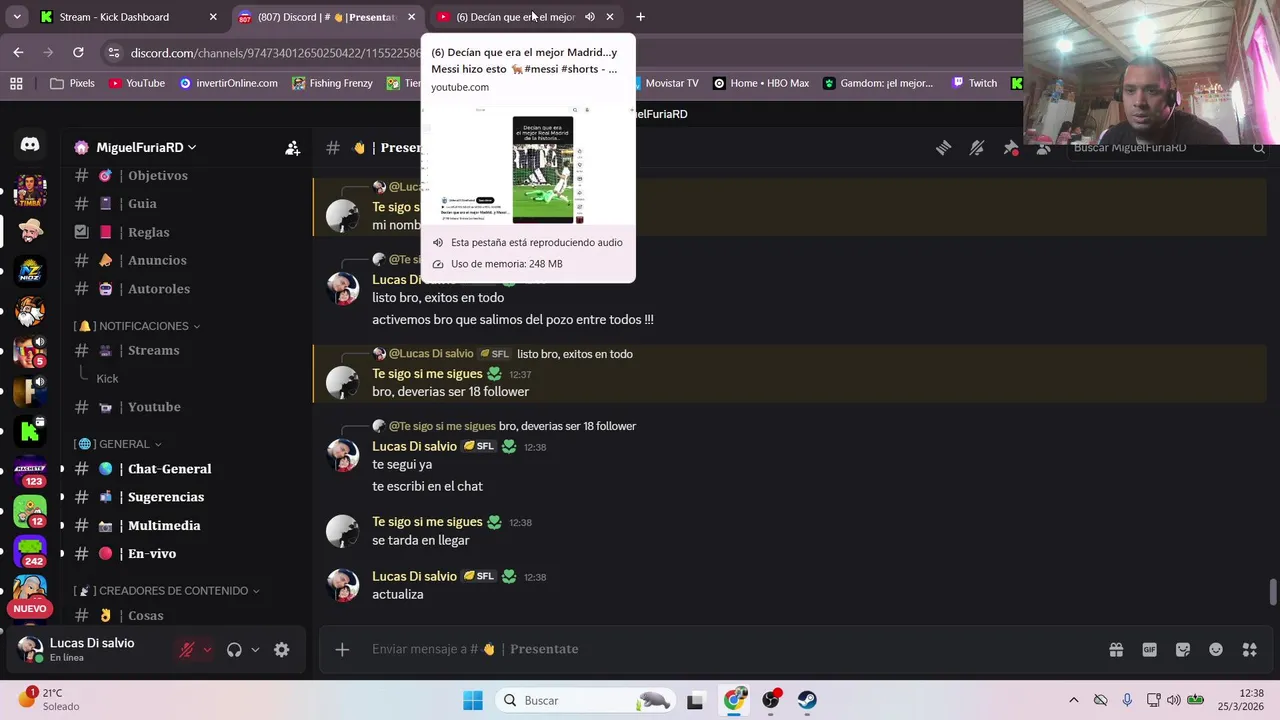Switch to the Discord Presentate tab

point(327,17)
